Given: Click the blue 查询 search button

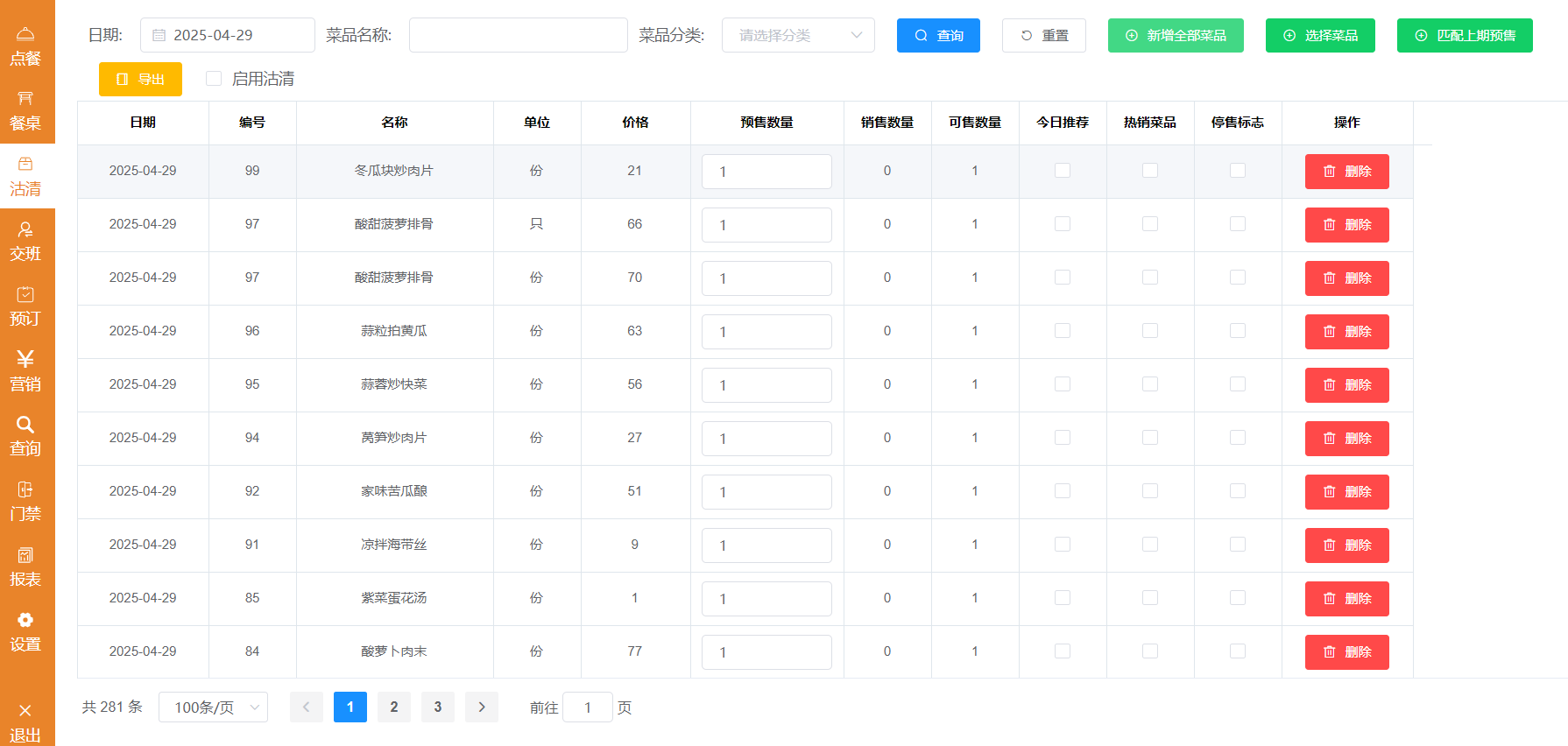Looking at the screenshot, I should 938,35.
